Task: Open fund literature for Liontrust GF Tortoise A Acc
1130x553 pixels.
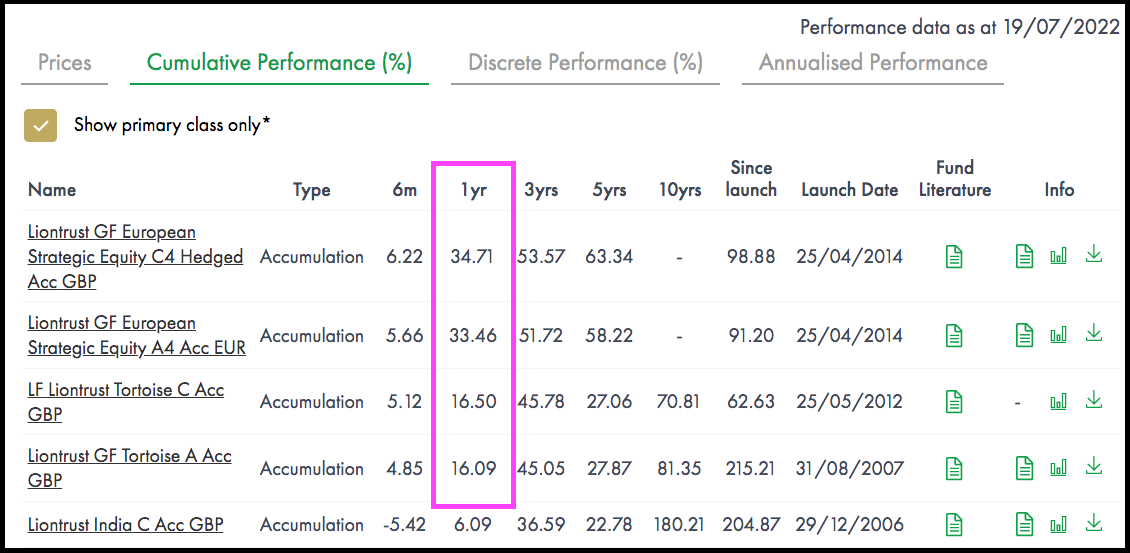Action: pos(954,468)
